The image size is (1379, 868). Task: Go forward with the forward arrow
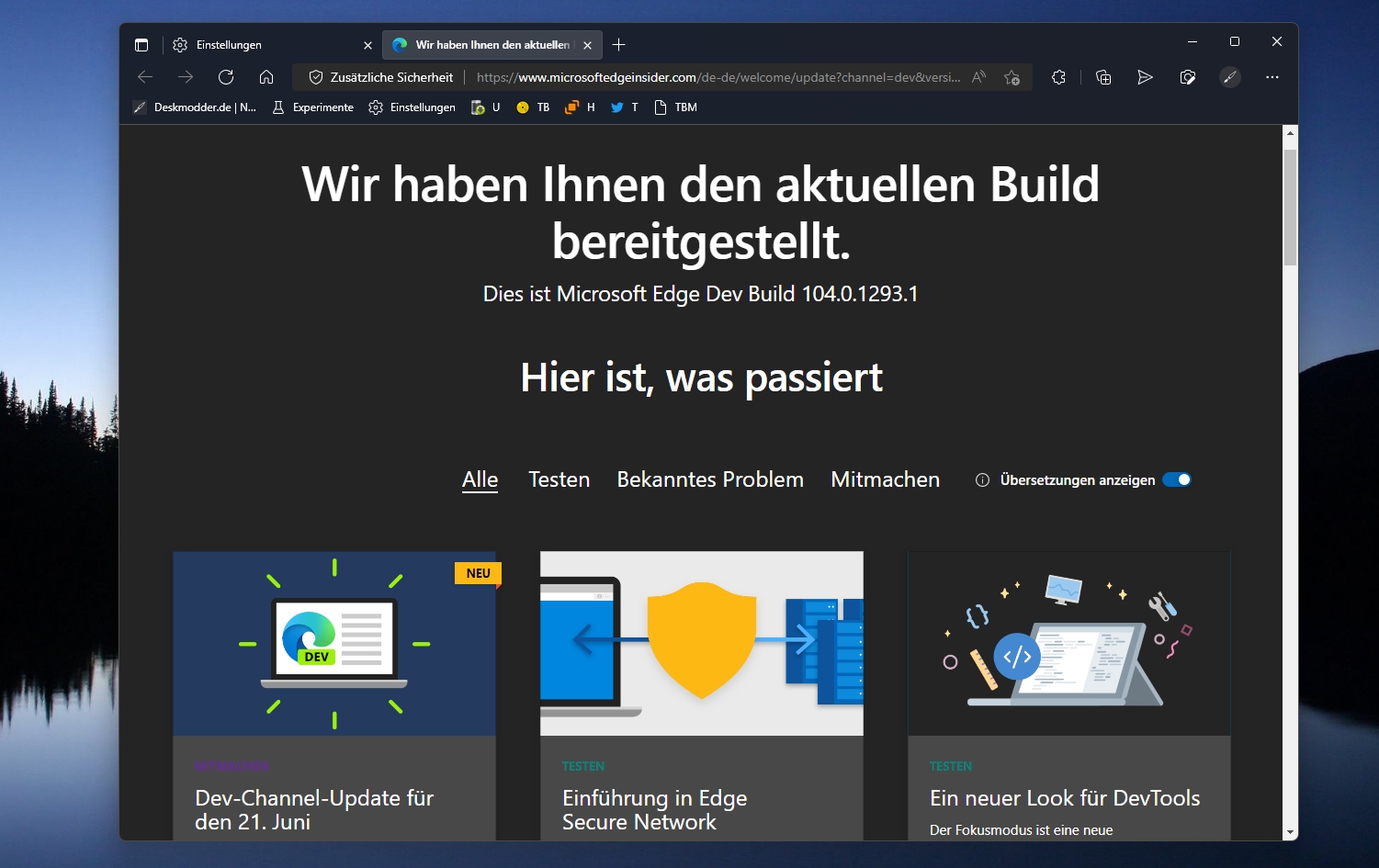[x=186, y=77]
